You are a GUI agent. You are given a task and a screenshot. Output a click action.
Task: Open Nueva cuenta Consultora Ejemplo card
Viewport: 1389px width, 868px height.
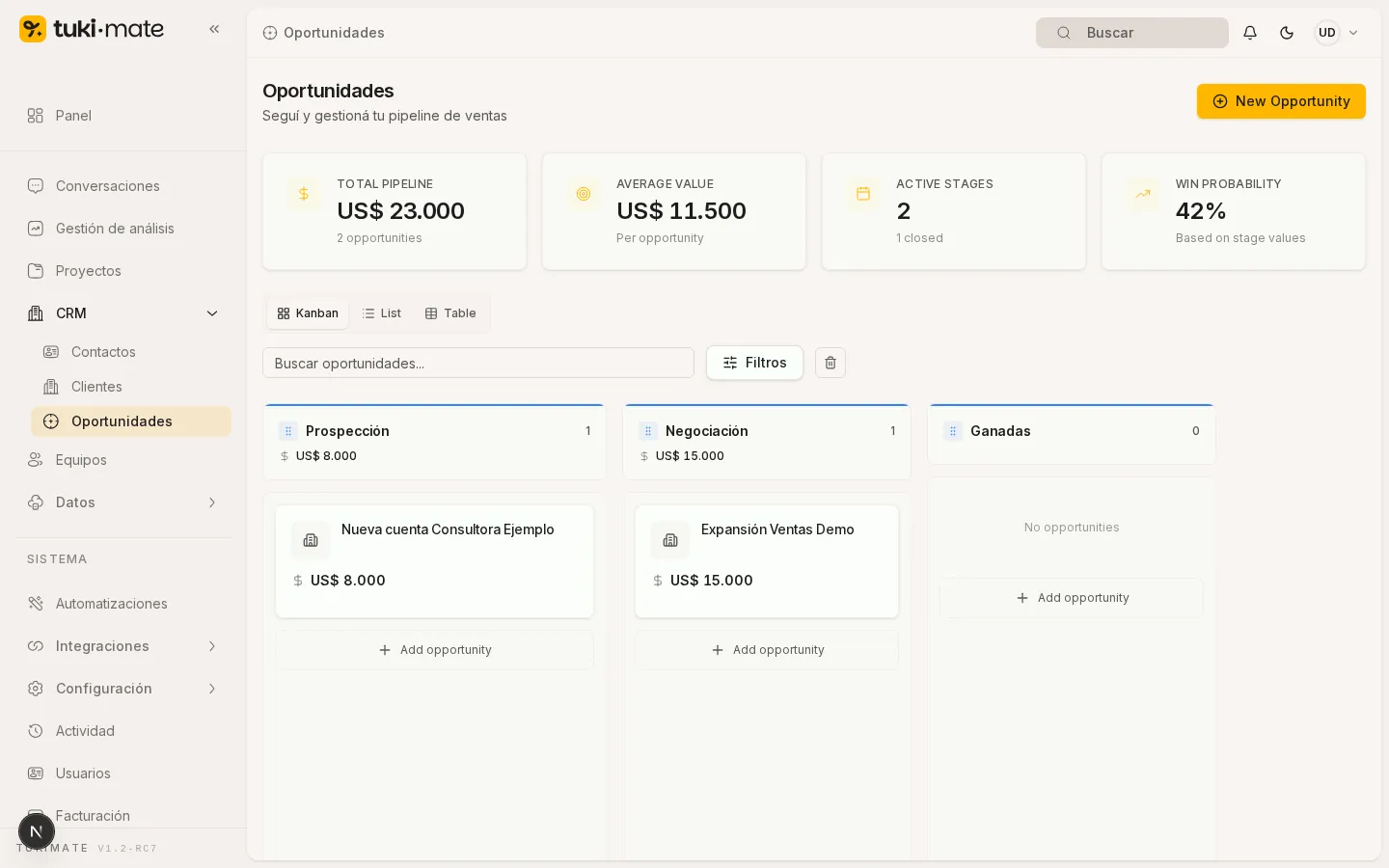[x=434, y=561]
